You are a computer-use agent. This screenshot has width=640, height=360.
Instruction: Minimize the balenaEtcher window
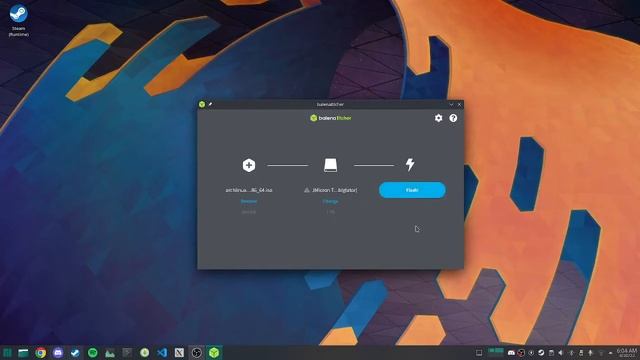click(x=451, y=104)
